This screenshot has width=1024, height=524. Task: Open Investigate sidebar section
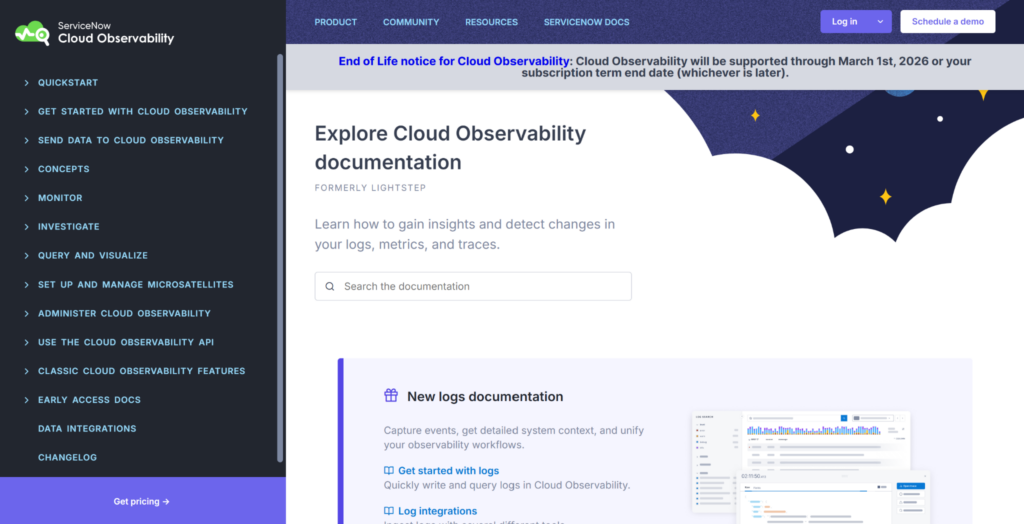coord(69,227)
